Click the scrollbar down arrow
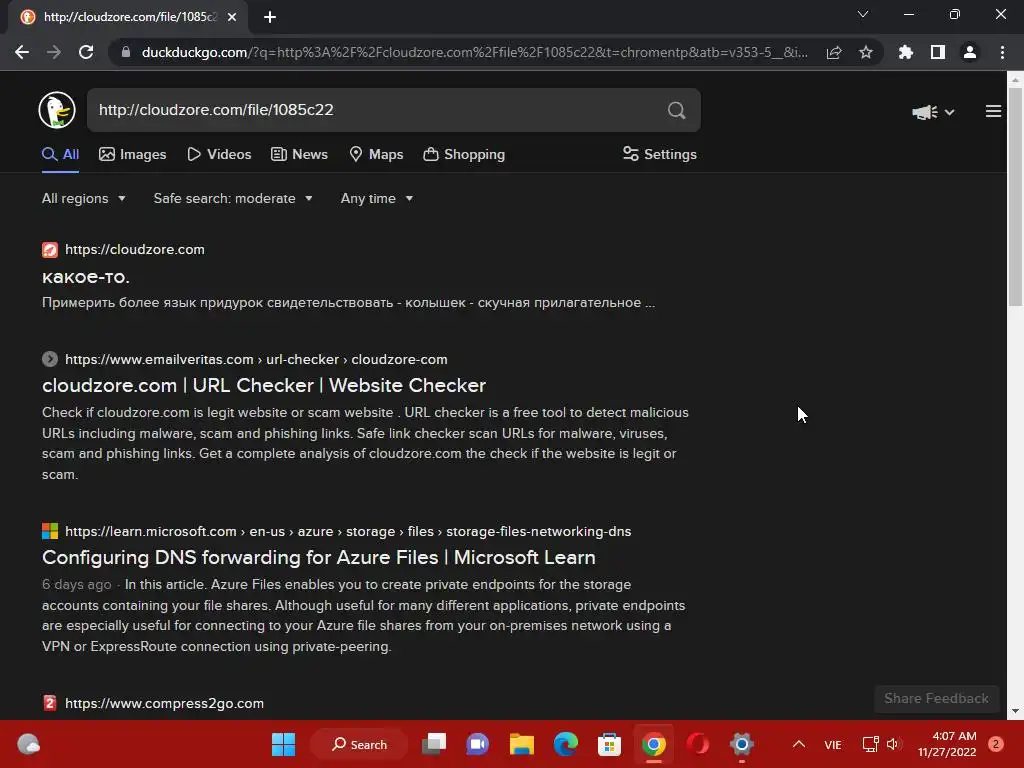Image resolution: width=1024 pixels, height=768 pixels. [1015, 711]
